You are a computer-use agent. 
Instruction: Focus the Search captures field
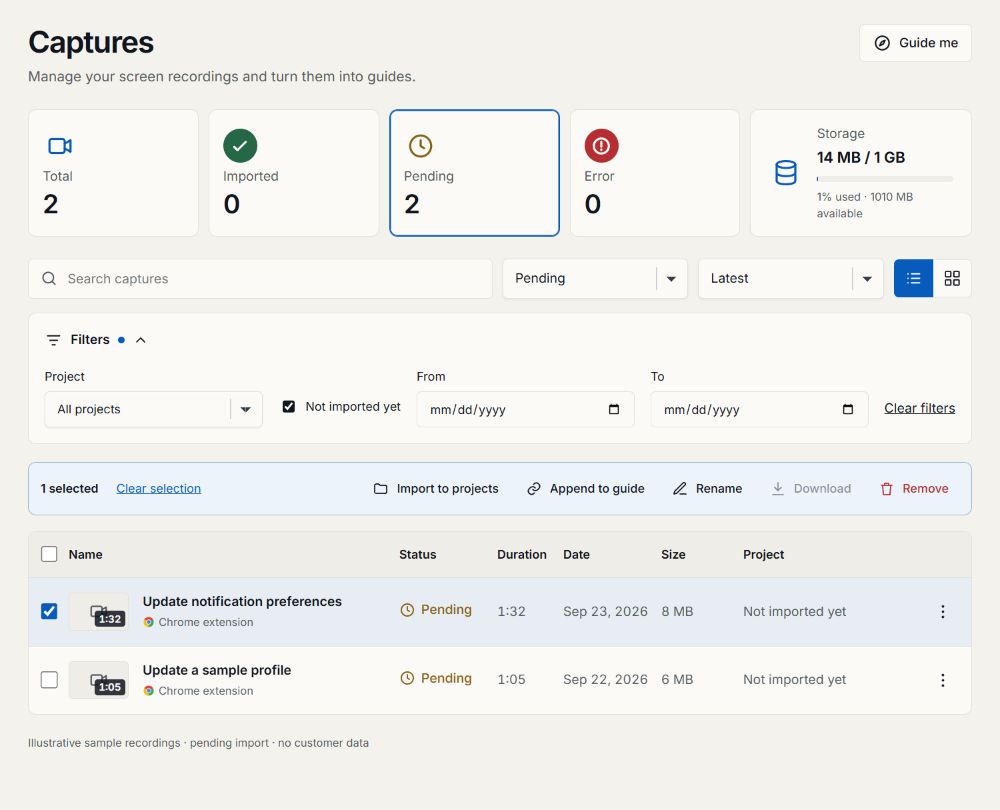(x=260, y=279)
